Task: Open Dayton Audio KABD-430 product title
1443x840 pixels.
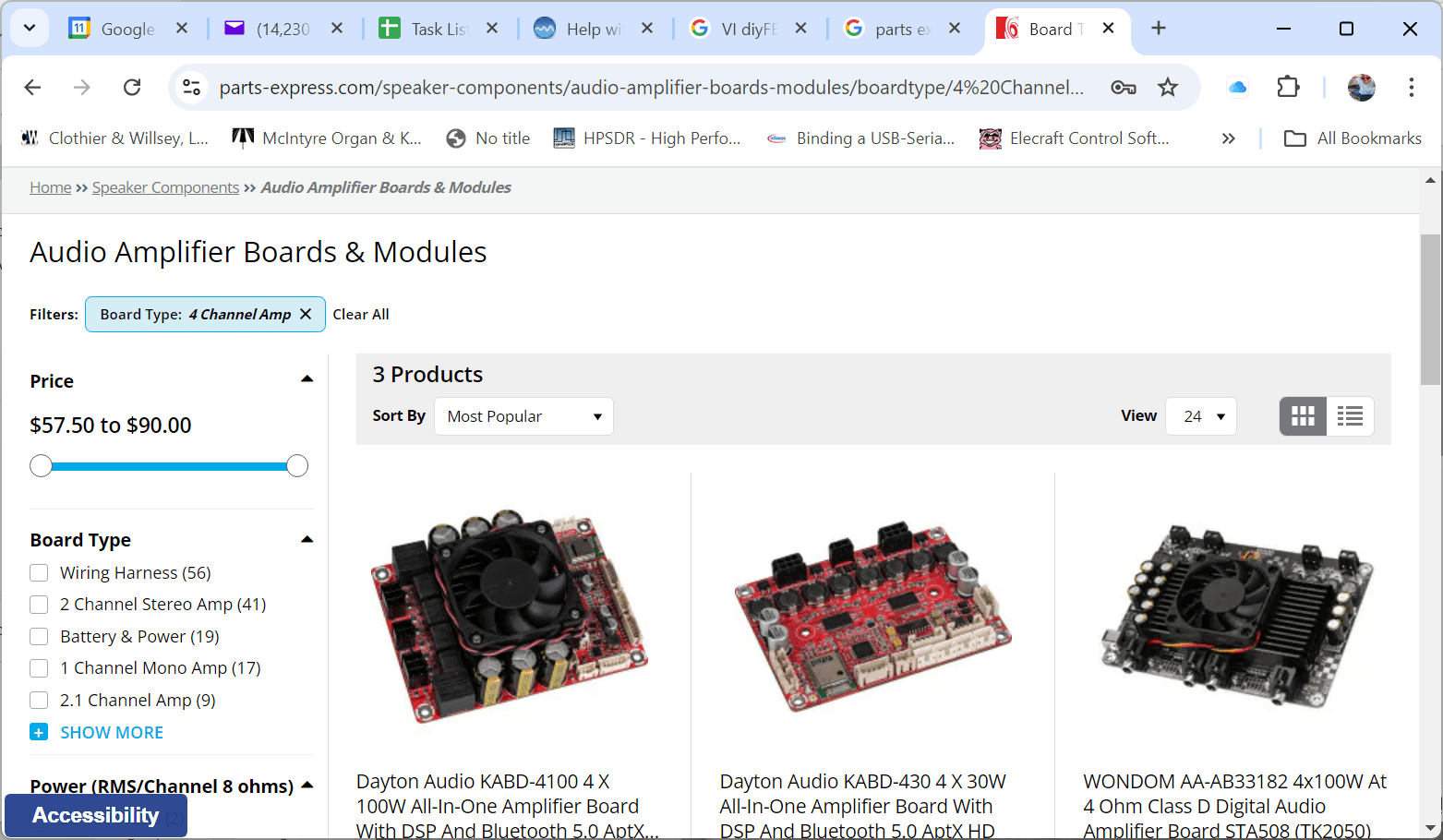Action: pyautogui.click(x=862, y=806)
